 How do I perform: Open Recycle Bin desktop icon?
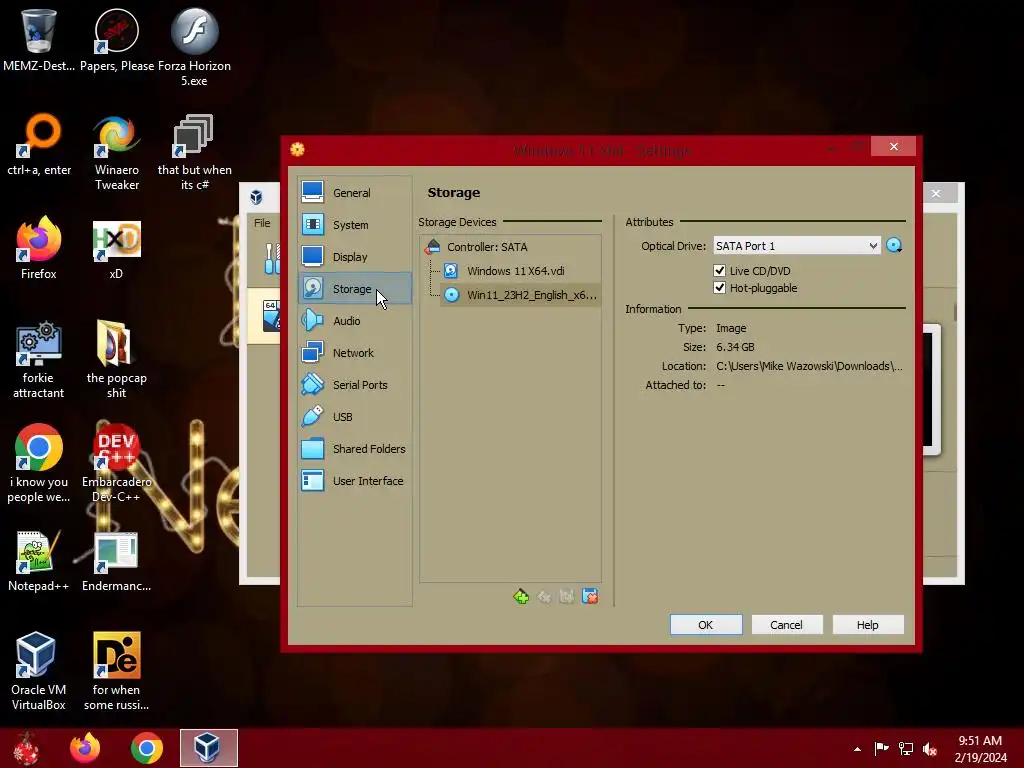39,40
